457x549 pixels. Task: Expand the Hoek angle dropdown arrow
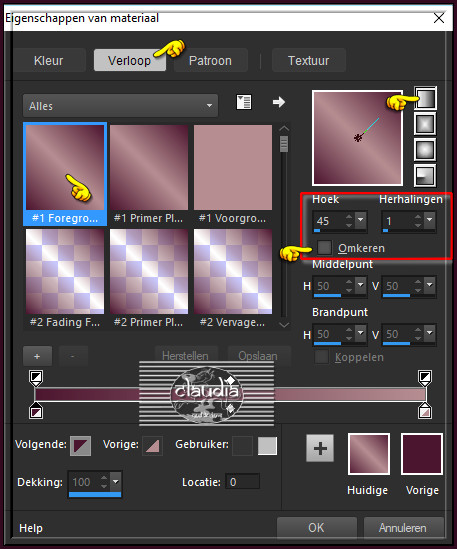361,220
